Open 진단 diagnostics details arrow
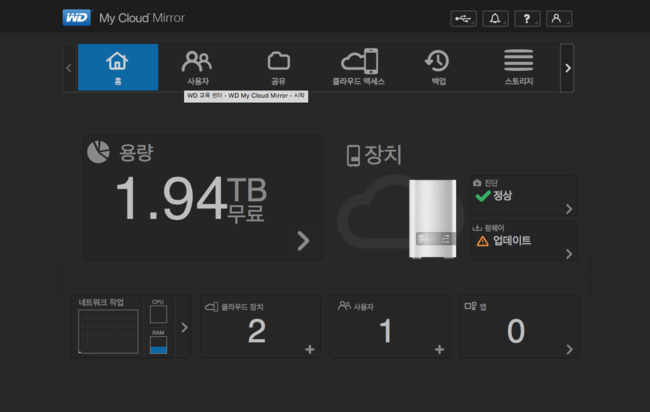The width and height of the screenshot is (650, 412). coord(569,209)
